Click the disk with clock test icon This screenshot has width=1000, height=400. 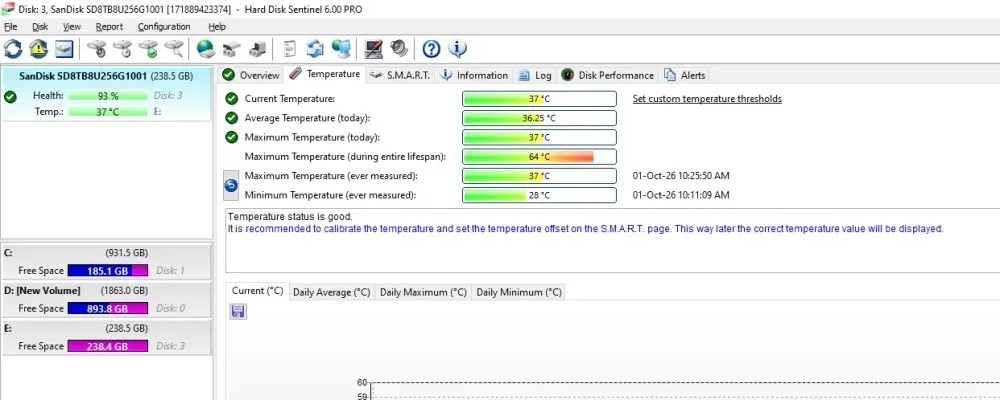pos(122,48)
